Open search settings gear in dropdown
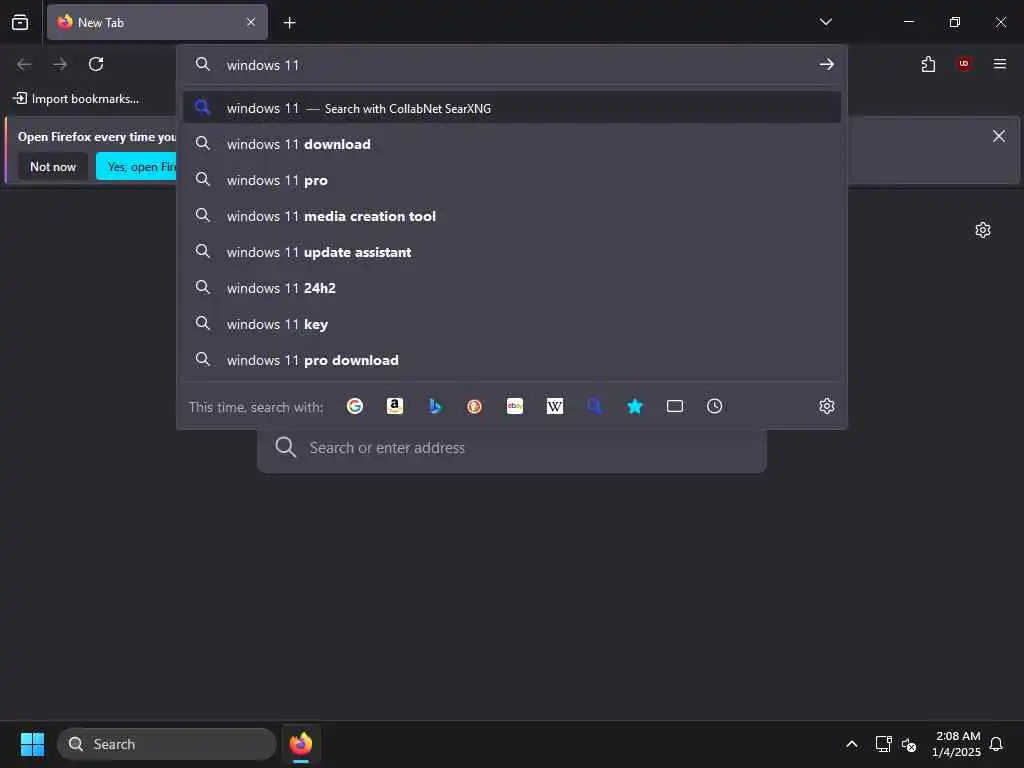This screenshot has height=768, width=1024. tap(827, 406)
